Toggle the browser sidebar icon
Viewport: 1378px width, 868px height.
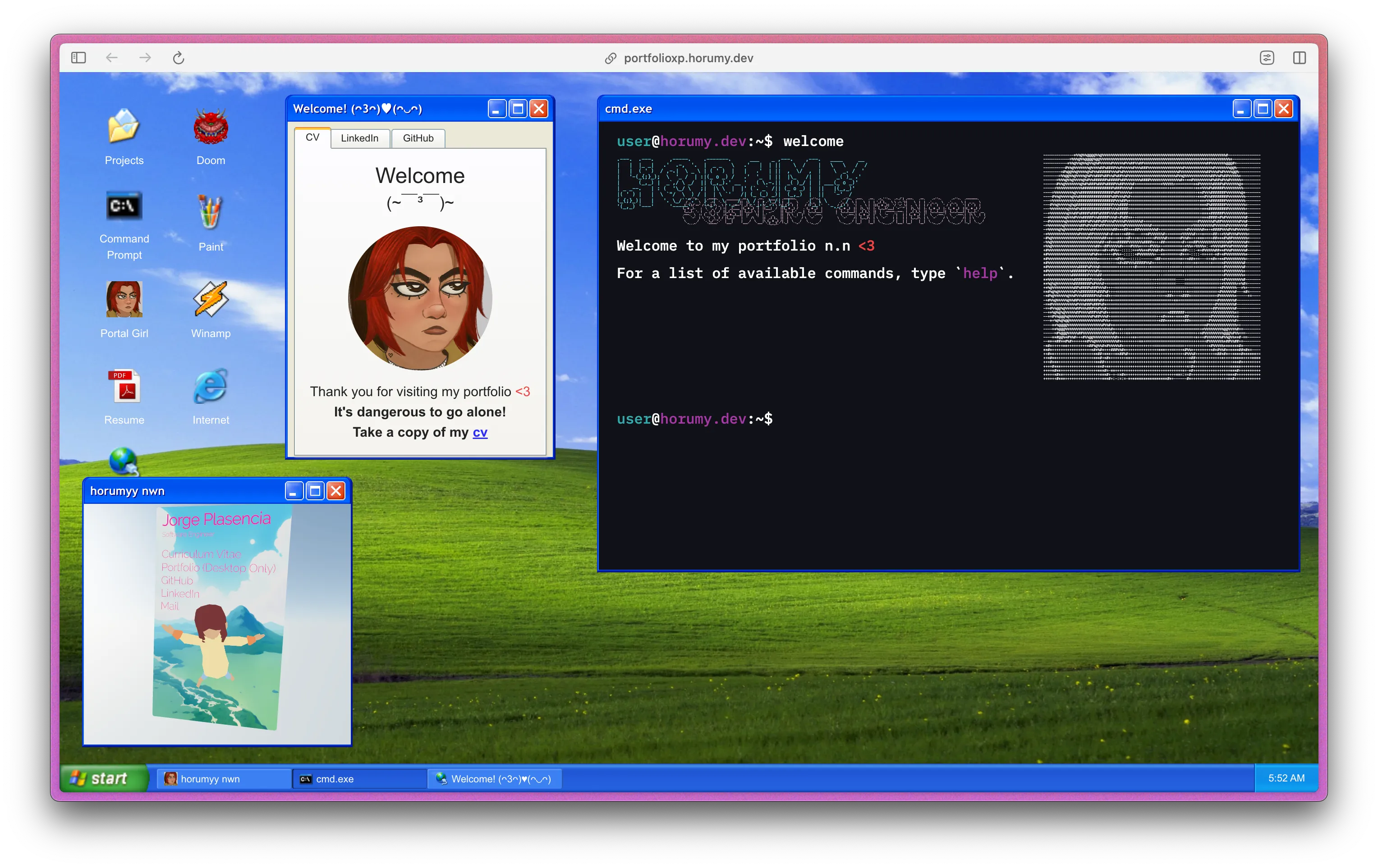tap(78, 58)
